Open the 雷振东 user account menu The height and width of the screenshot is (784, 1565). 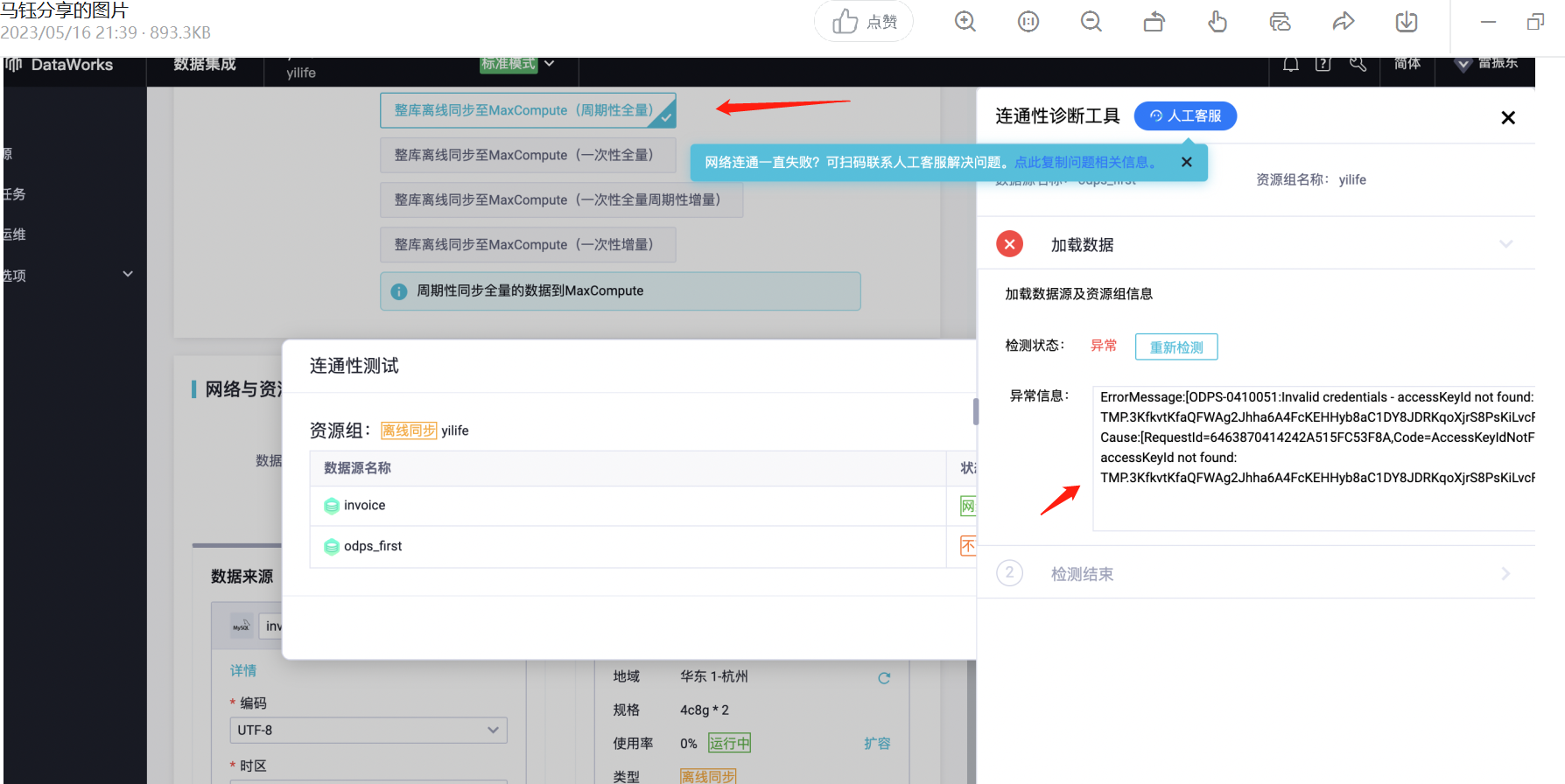(1487, 64)
